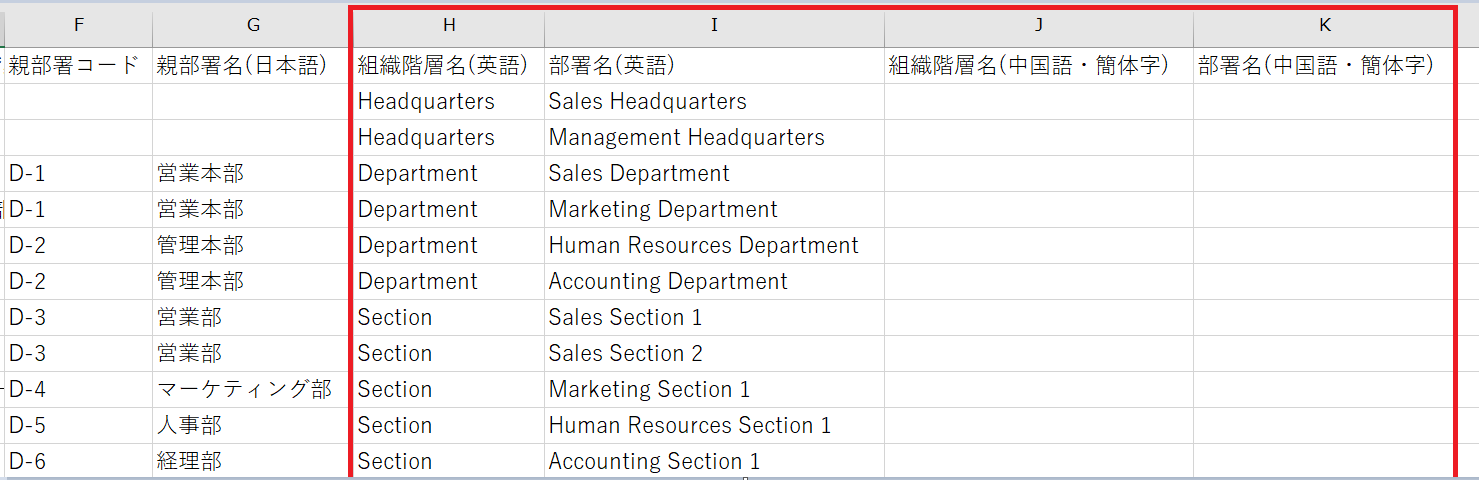Click the Accounting Section 1 cell
The width and height of the screenshot is (1479, 480).
[654, 462]
